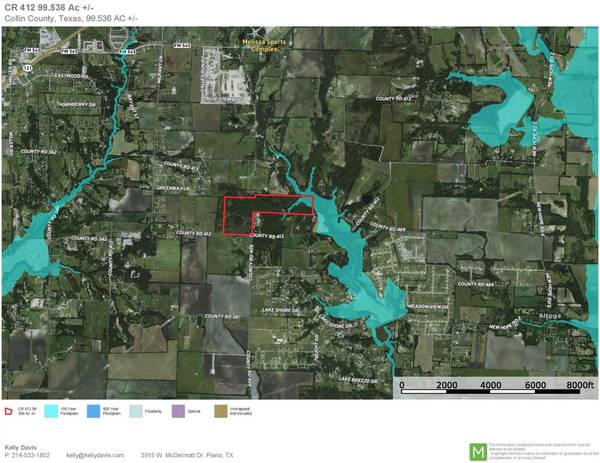Click the kelly@kellydavis.com email link
This screenshot has height=463, width=600.
[95, 455]
